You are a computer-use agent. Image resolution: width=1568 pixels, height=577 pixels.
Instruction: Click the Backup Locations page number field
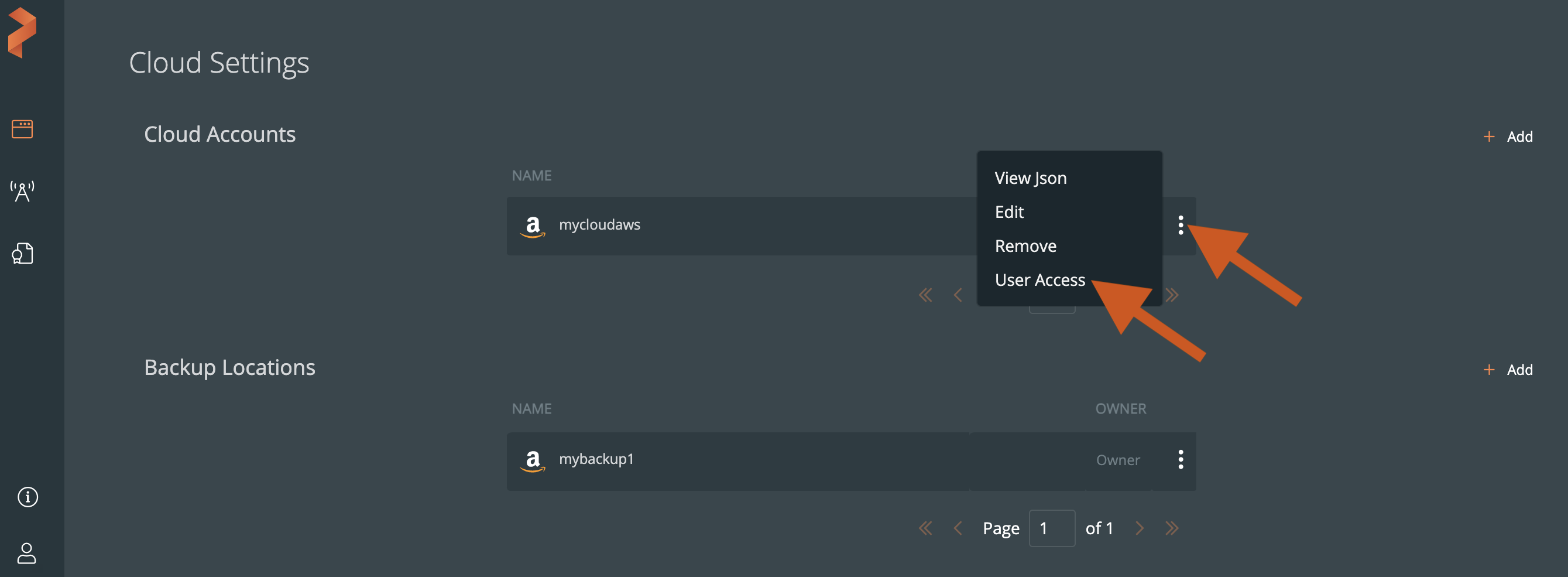tap(1051, 528)
